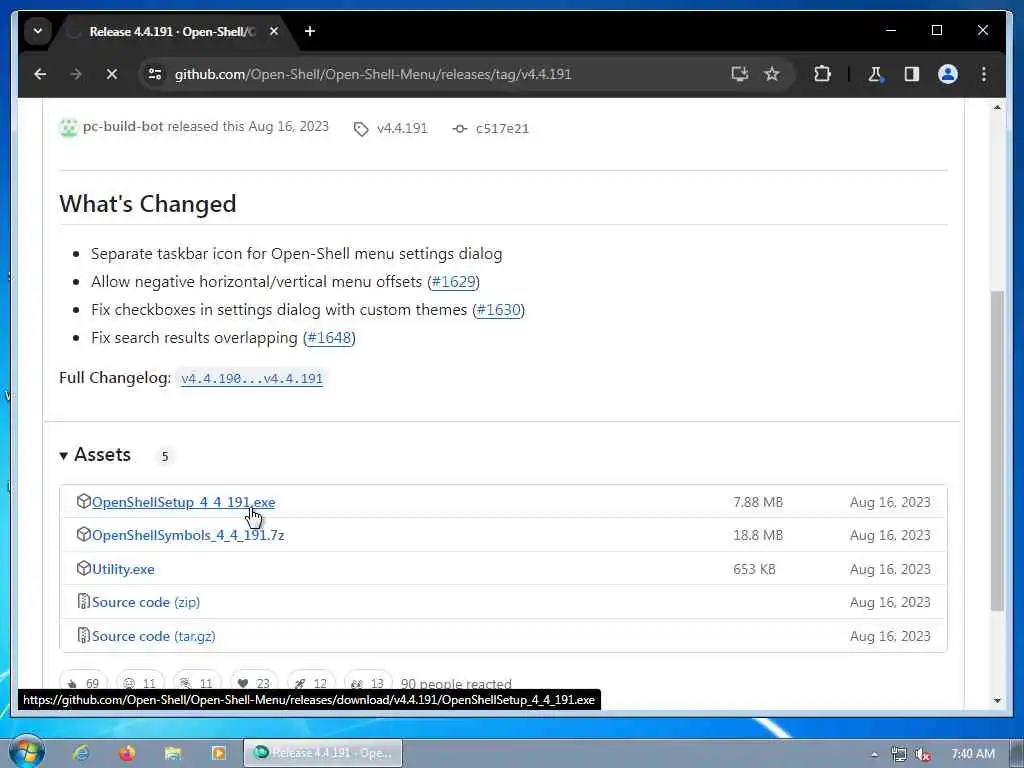
Task: Collapse the Assets section
Action: 95,455
